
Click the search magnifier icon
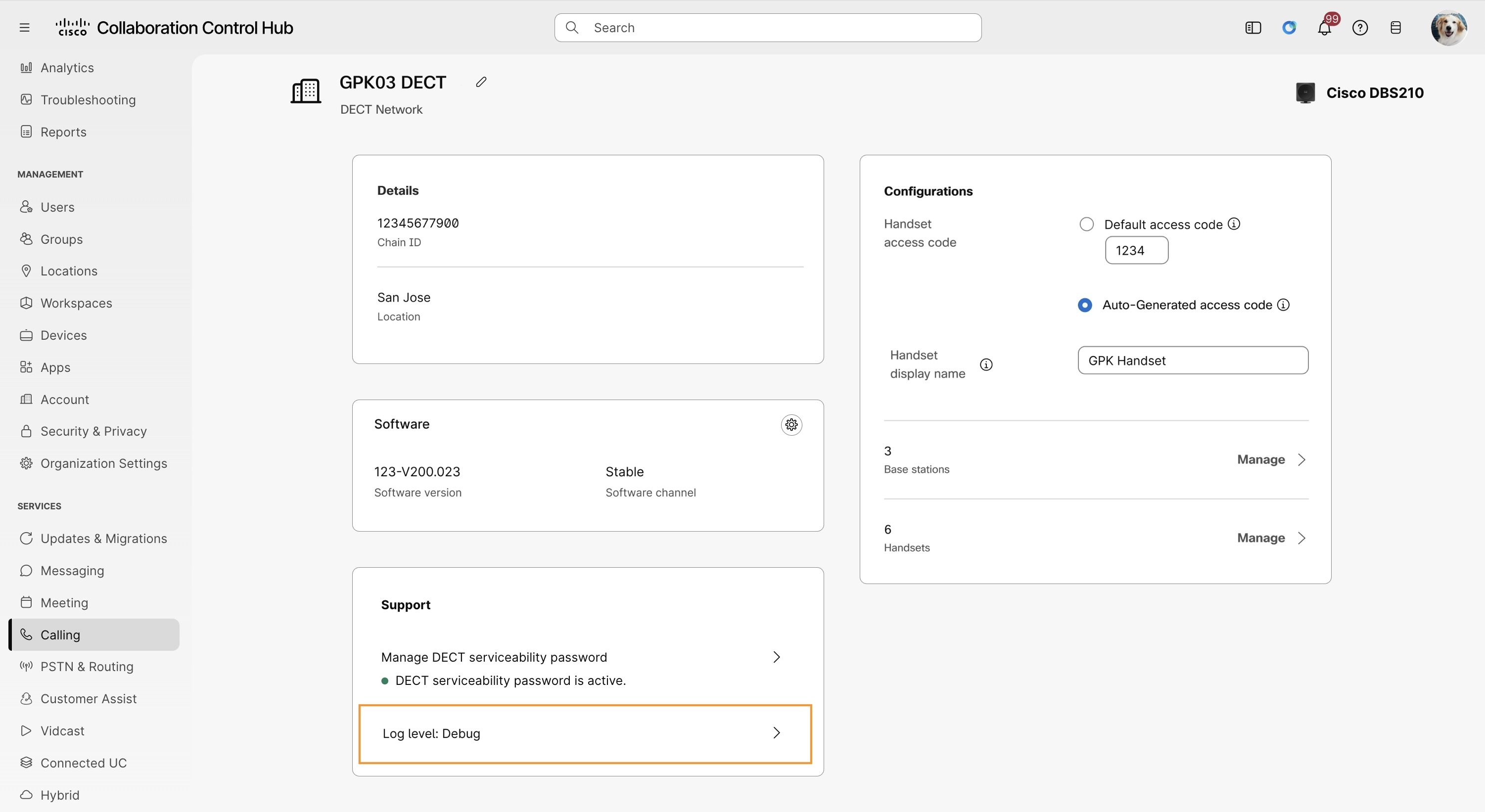(x=572, y=28)
